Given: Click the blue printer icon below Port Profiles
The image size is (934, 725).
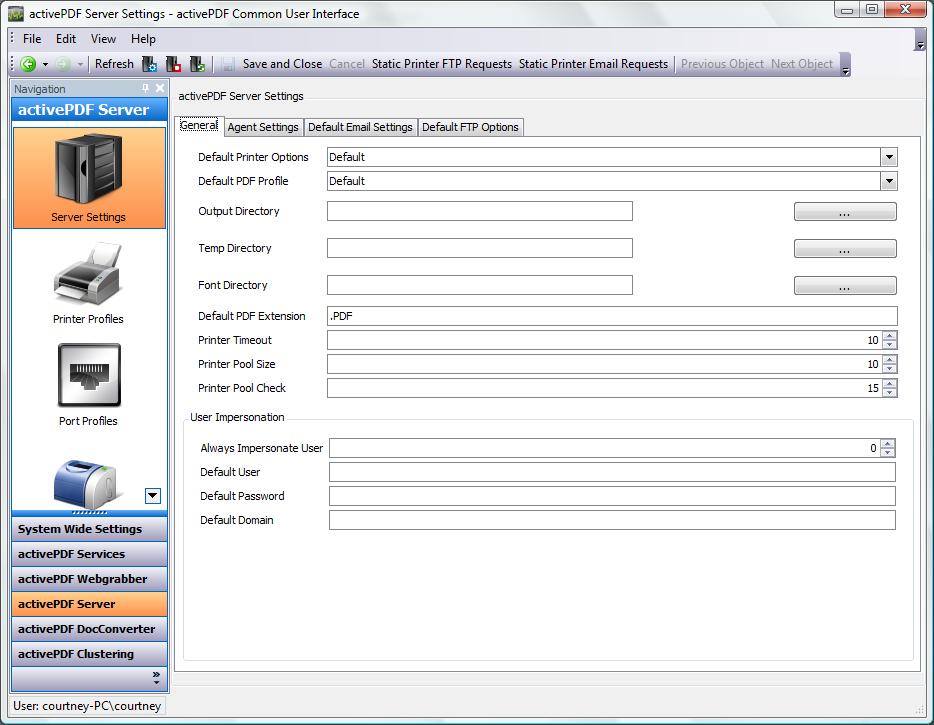Looking at the screenshot, I should (87, 484).
